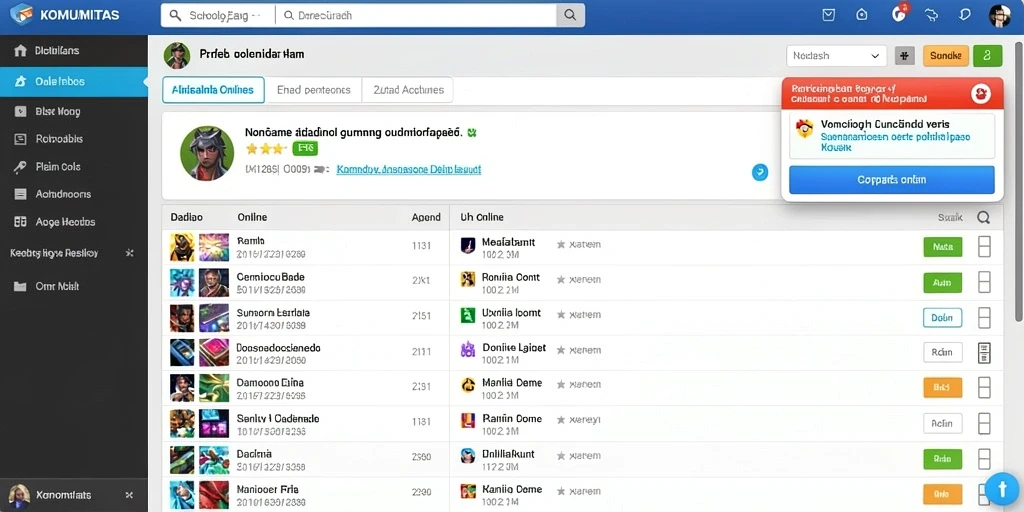Click the page header profile avatar
This screenshot has width=1024, height=512.
tap(176, 56)
